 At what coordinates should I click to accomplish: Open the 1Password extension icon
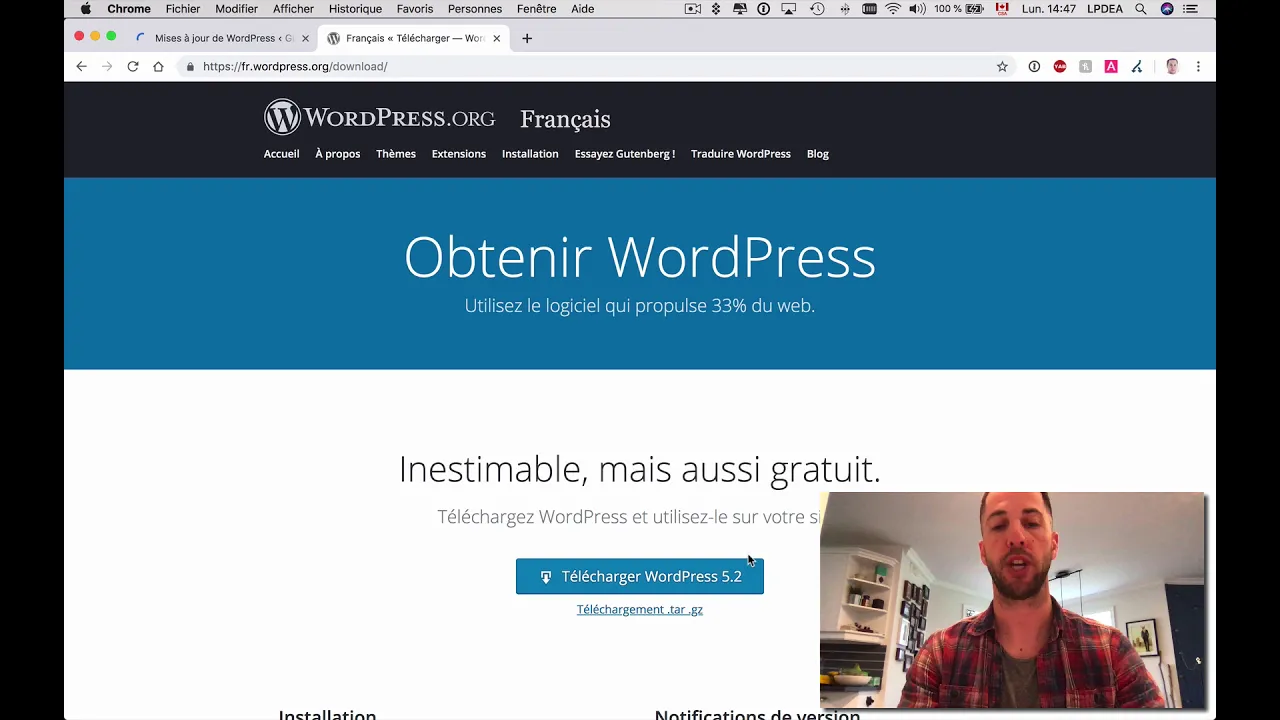click(1034, 66)
